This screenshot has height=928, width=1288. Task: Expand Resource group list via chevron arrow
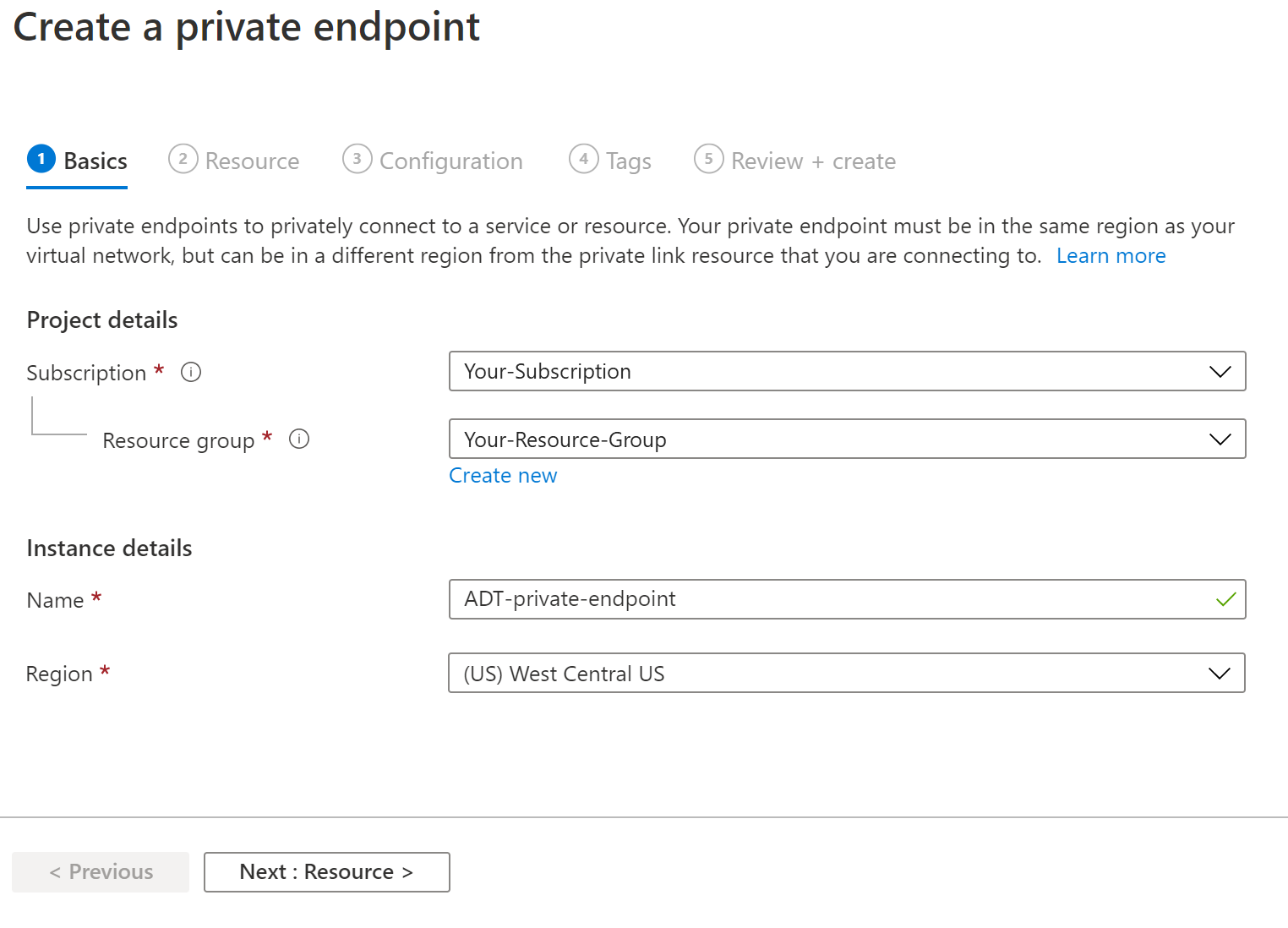point(1220,439)
